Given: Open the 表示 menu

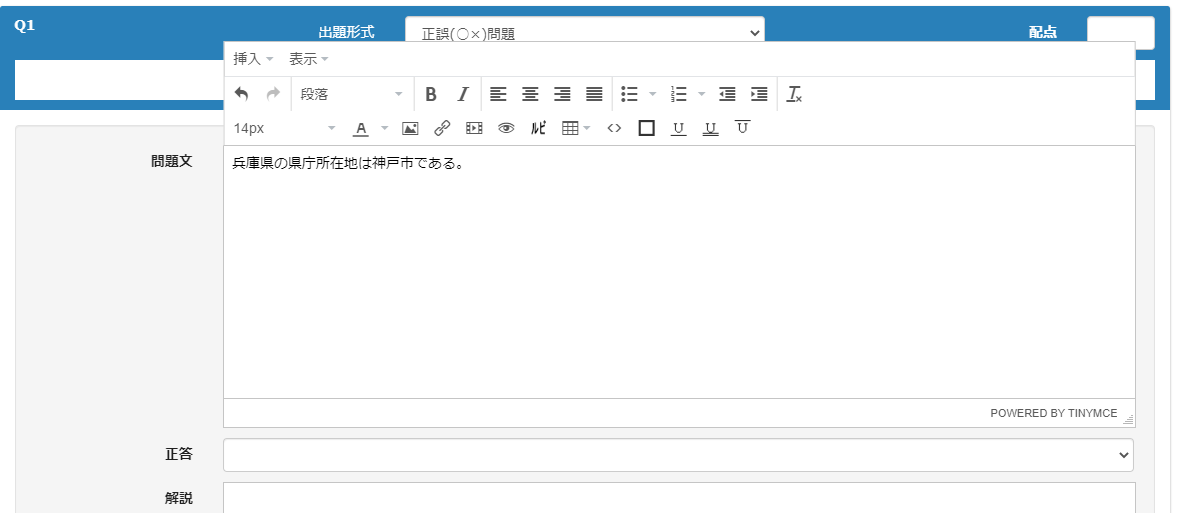Looking at the screenshot, I should point(308,59).
